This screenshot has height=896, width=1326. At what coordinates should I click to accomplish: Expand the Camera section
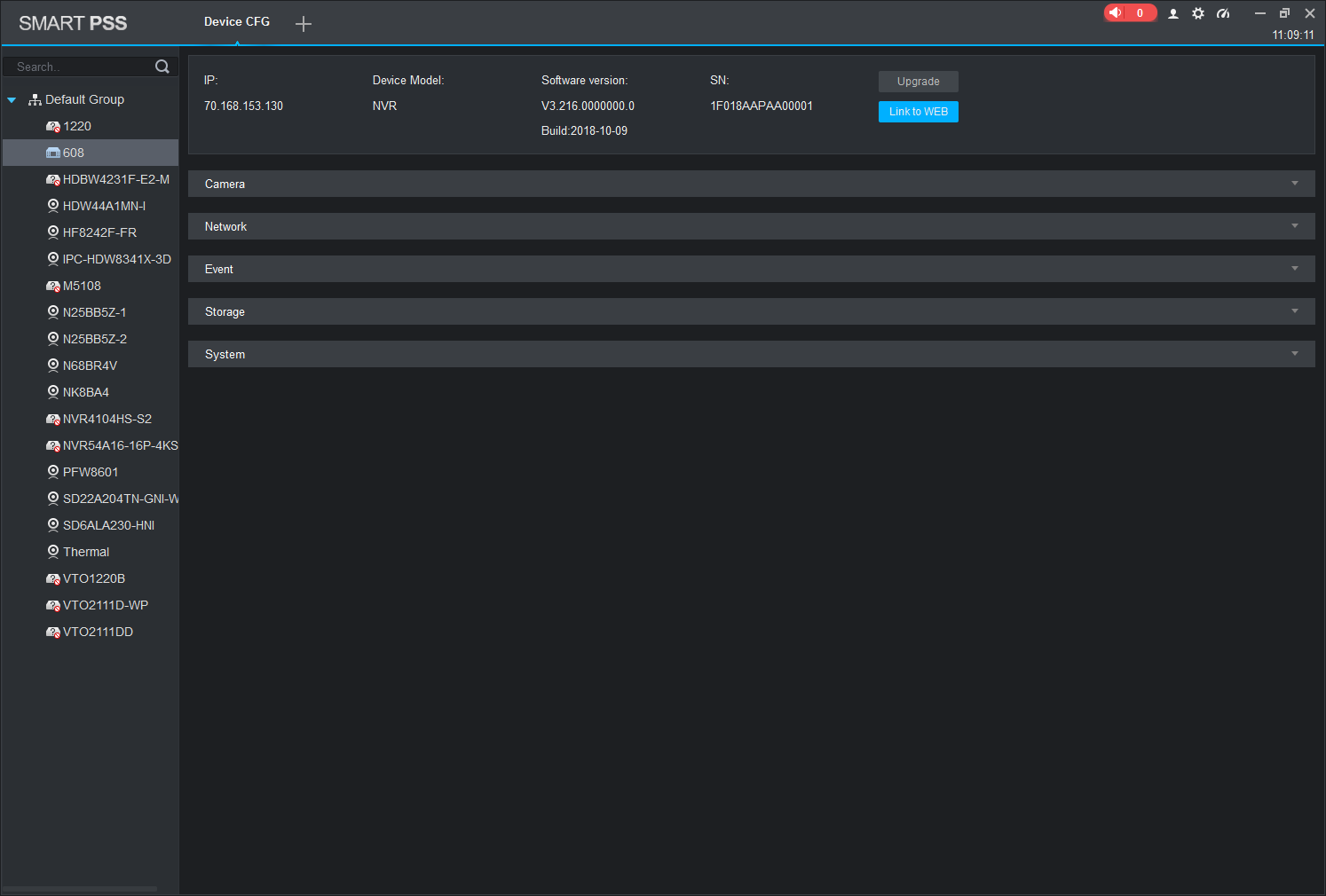[x=1295, y=184]
